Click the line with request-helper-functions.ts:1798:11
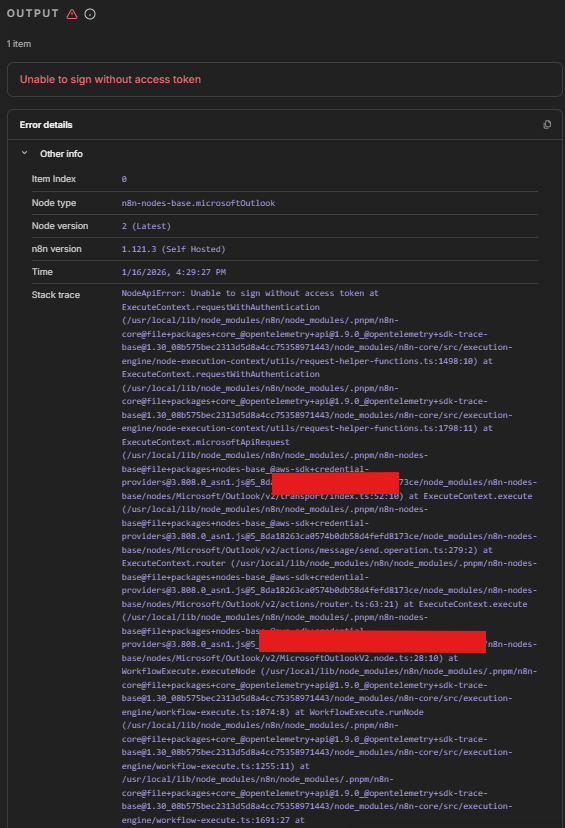Viewport: 565px width, 828px height. 307,428
